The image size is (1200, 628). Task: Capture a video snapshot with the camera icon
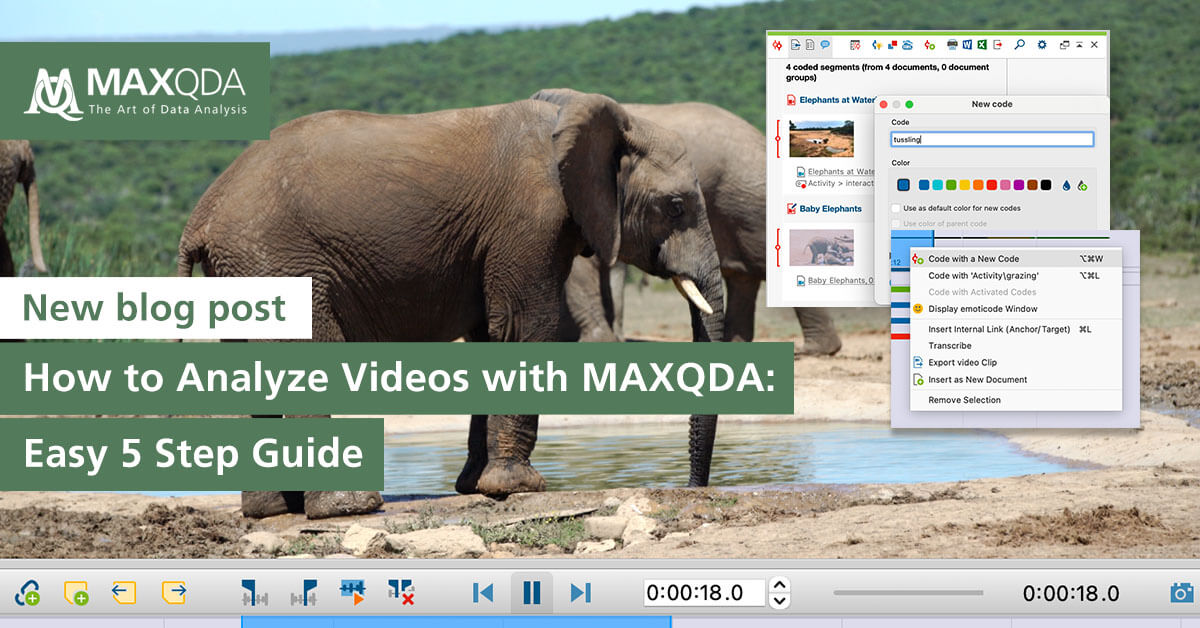pyautogui.click(x=1181, y=591)
